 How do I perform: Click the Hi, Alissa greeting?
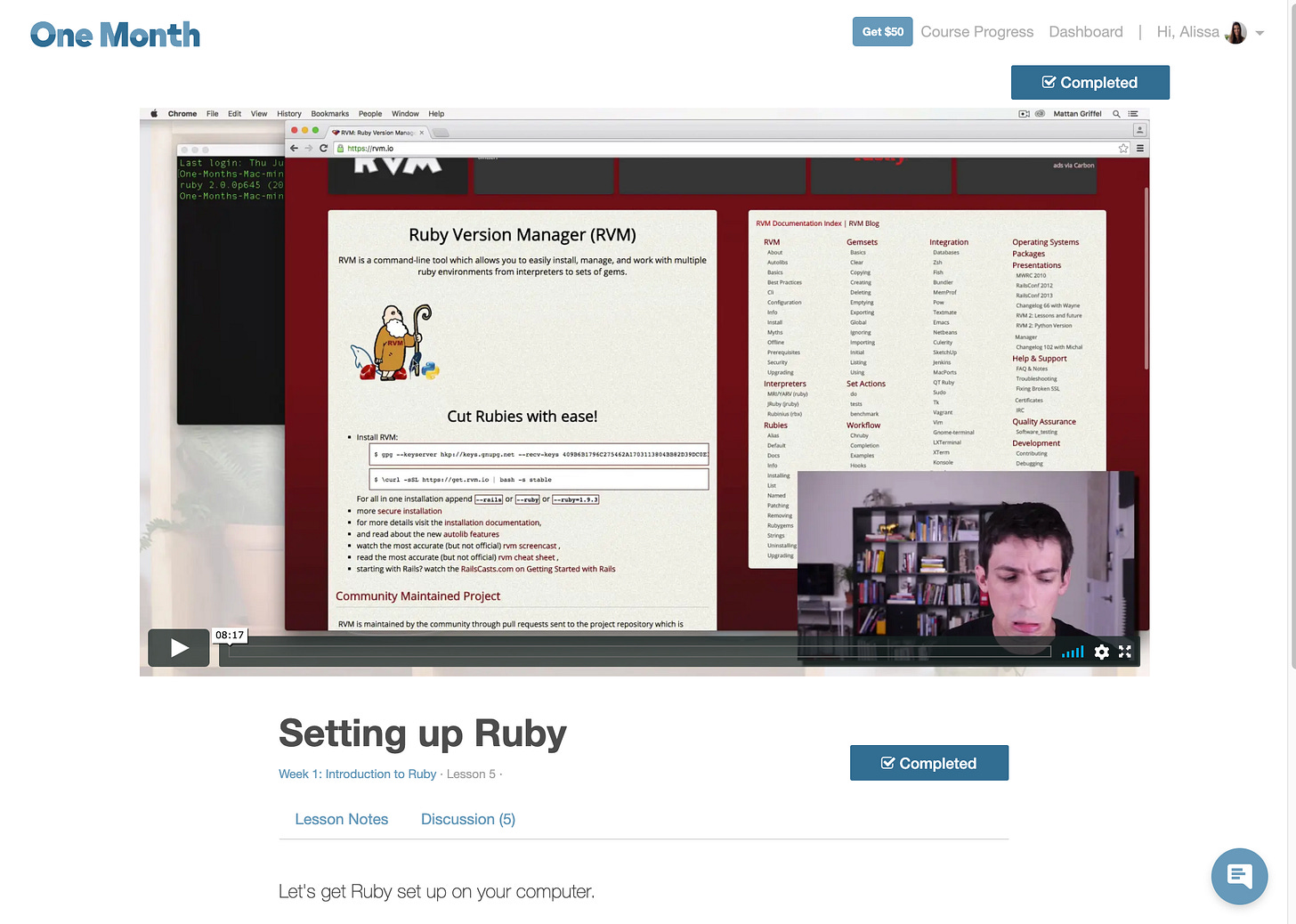point(1187,32)
